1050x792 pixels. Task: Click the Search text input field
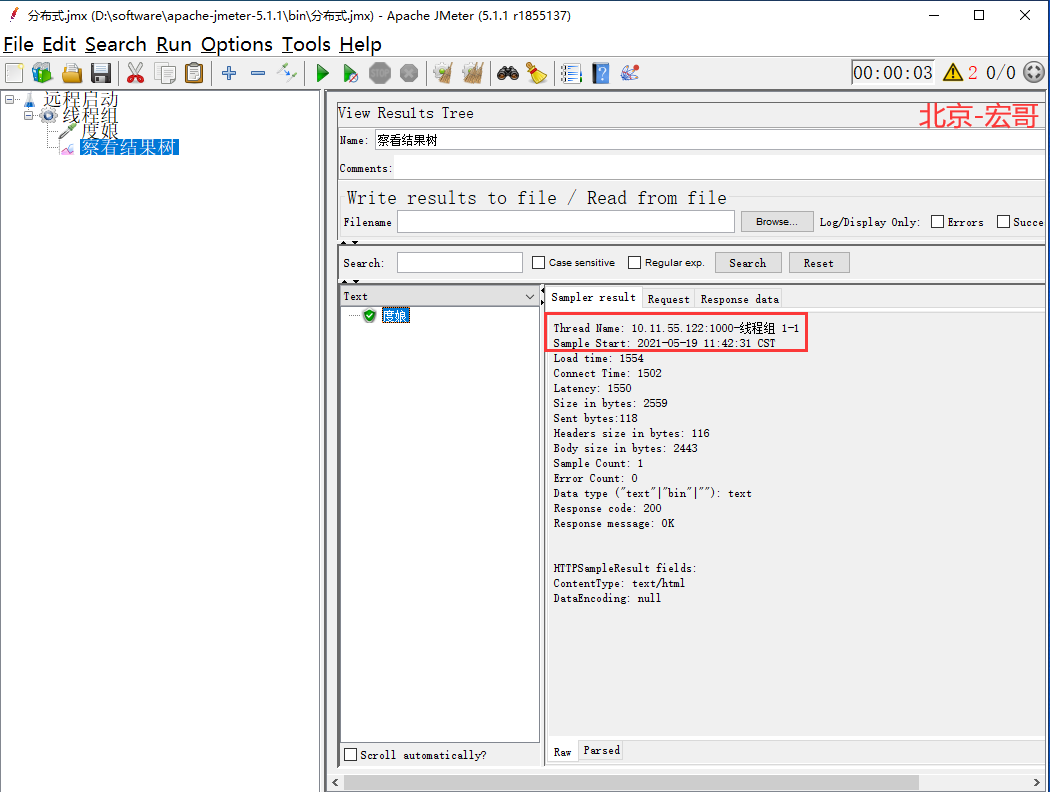tap(459, 262)
